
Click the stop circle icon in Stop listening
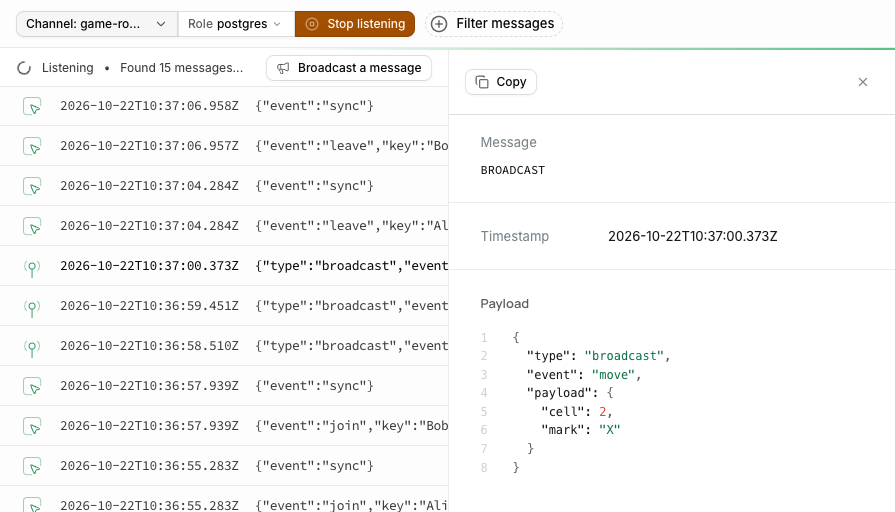pos(312,24)
